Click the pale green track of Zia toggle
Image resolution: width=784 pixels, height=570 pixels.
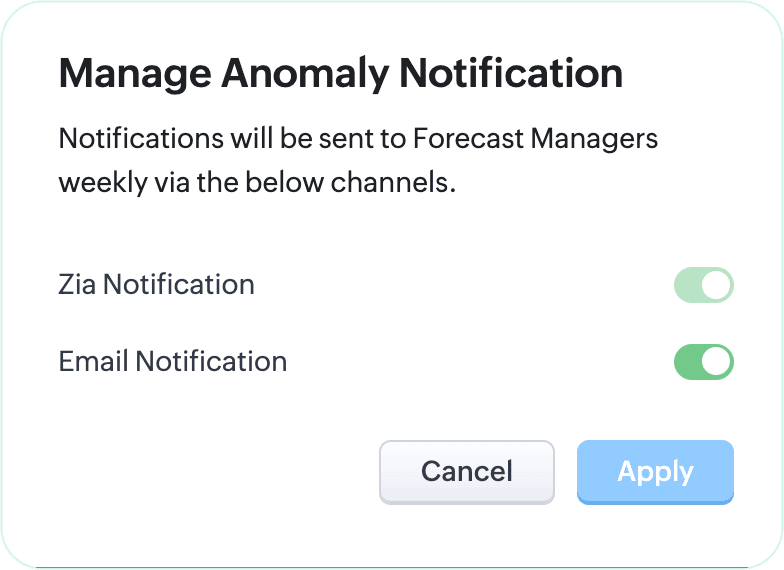[x=689, y=285]
